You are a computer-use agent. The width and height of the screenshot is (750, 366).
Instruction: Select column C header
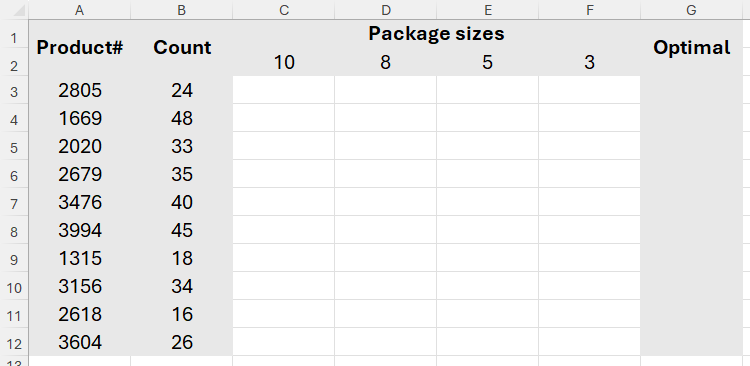284,10
